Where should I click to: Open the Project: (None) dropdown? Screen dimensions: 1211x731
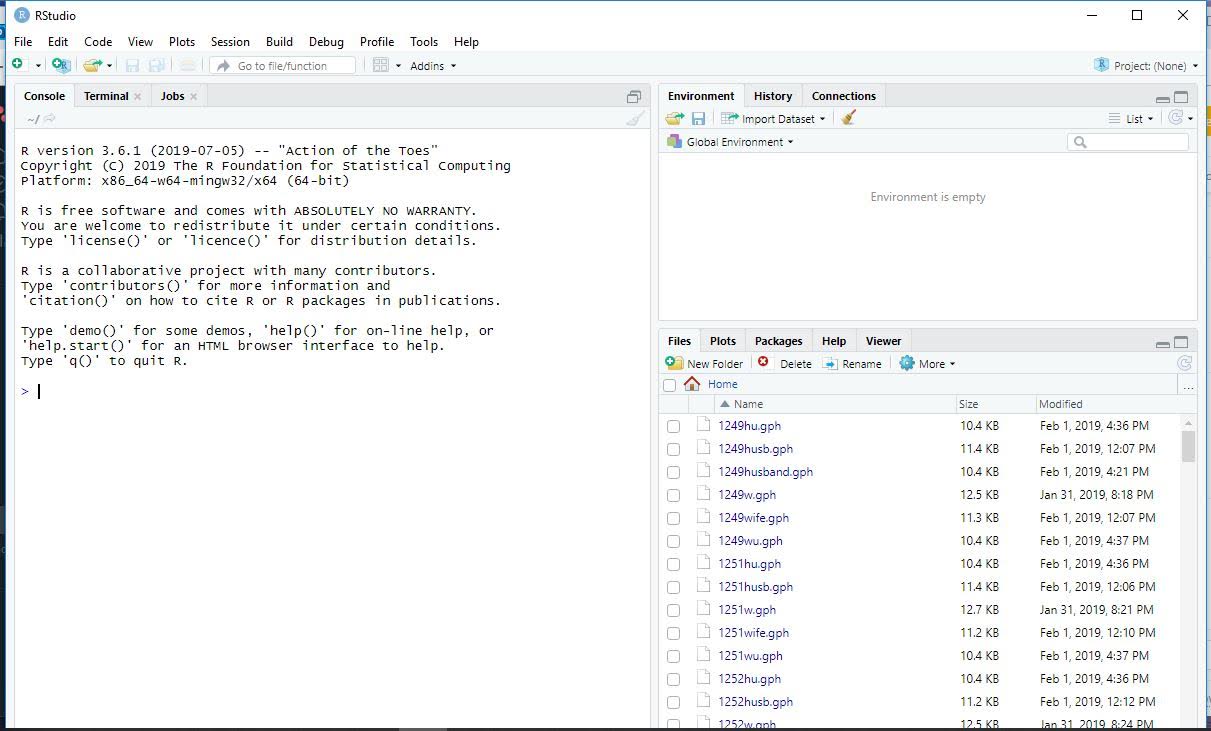pos(1146,65)
